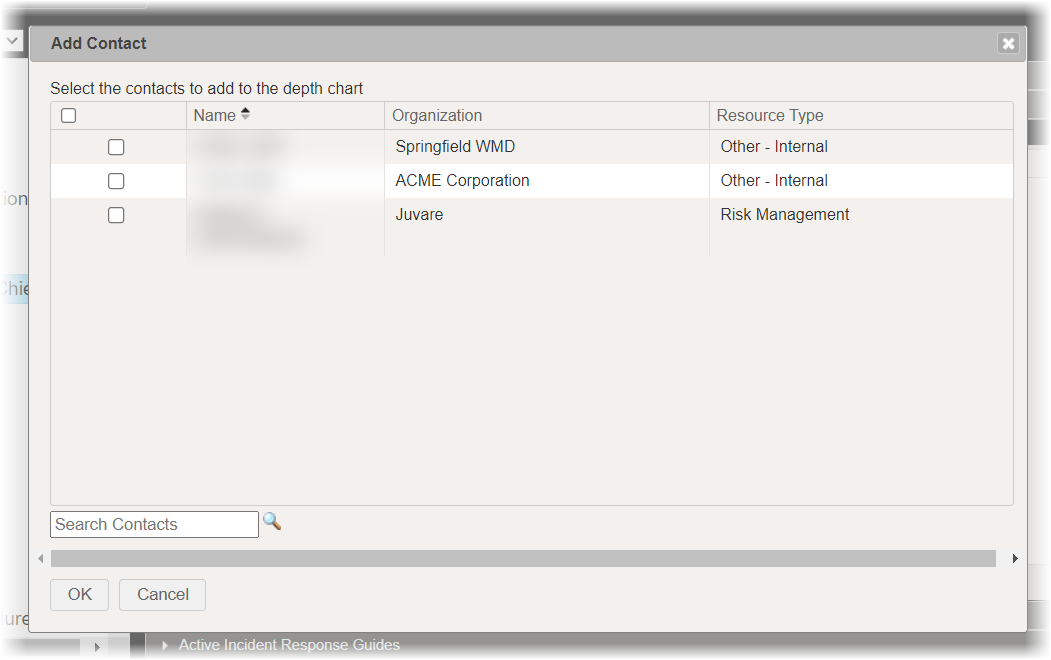This screenshot has width=1051, height=660.
Task: Check the ACME Corporation contact's checkbox
Action: [x=116, y=180]
